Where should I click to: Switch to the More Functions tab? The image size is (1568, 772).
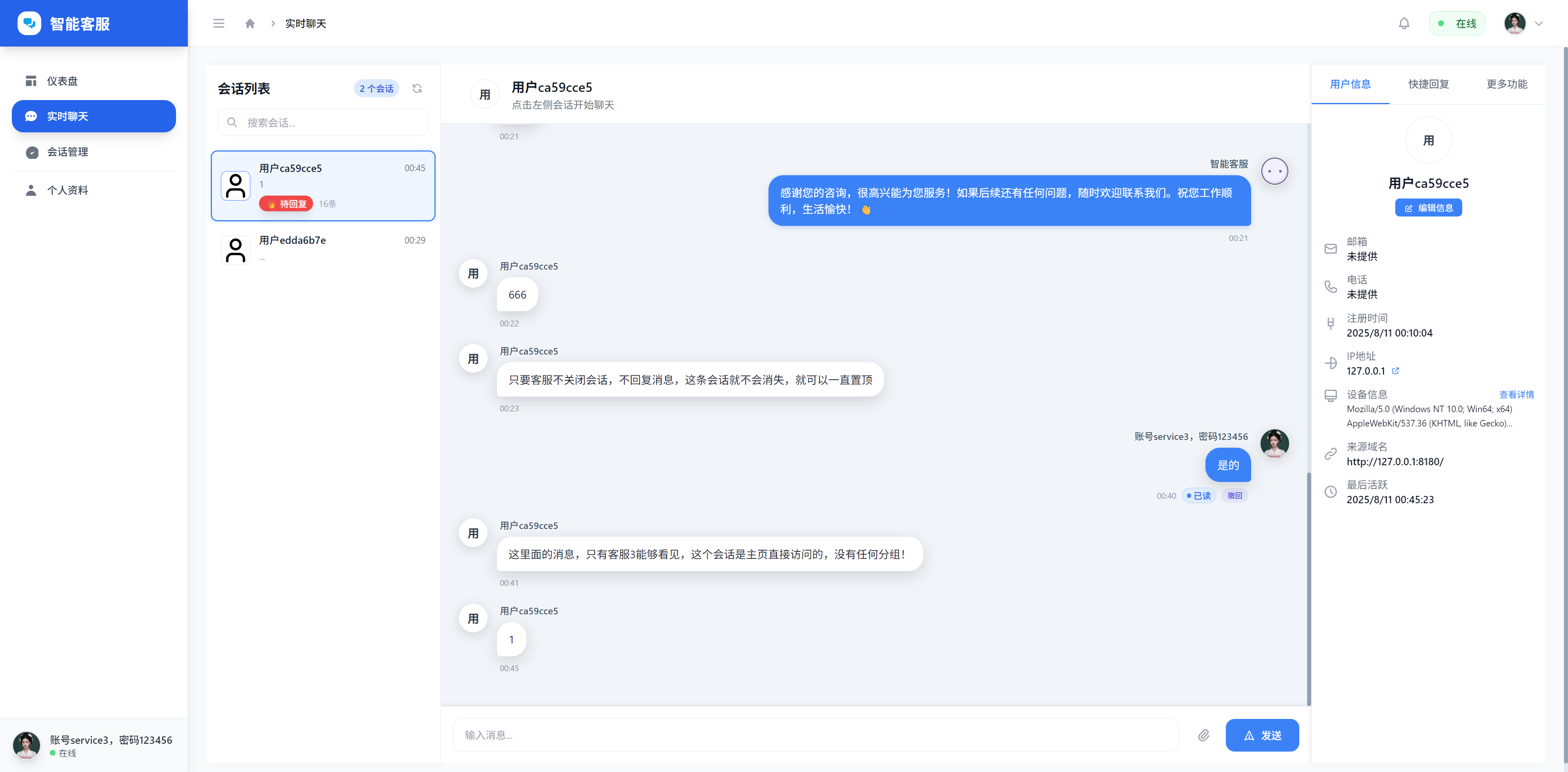(x=1506, y=84)
